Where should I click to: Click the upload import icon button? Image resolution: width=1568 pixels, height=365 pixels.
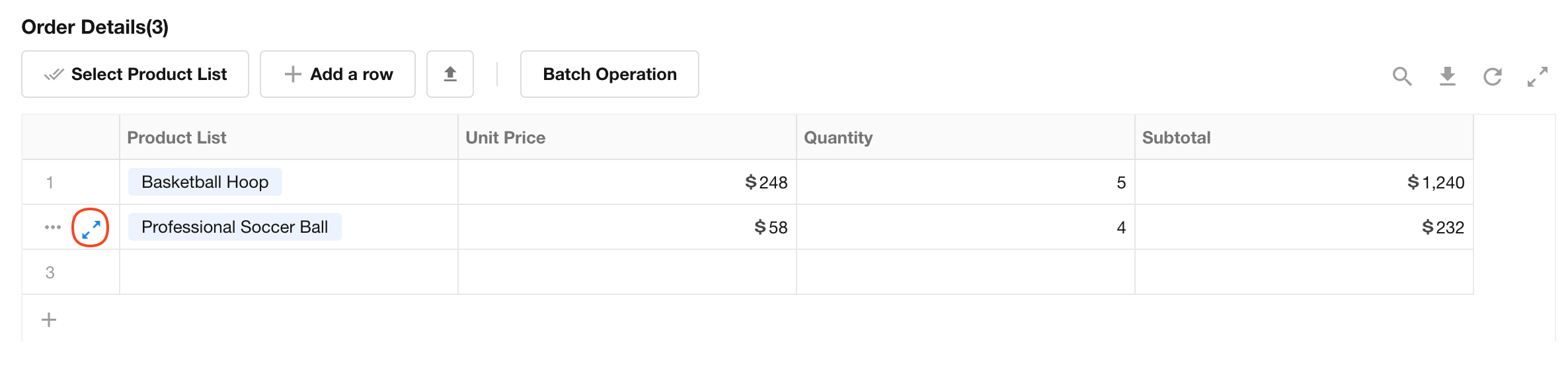pyautogui.click(x=450, y=74)
